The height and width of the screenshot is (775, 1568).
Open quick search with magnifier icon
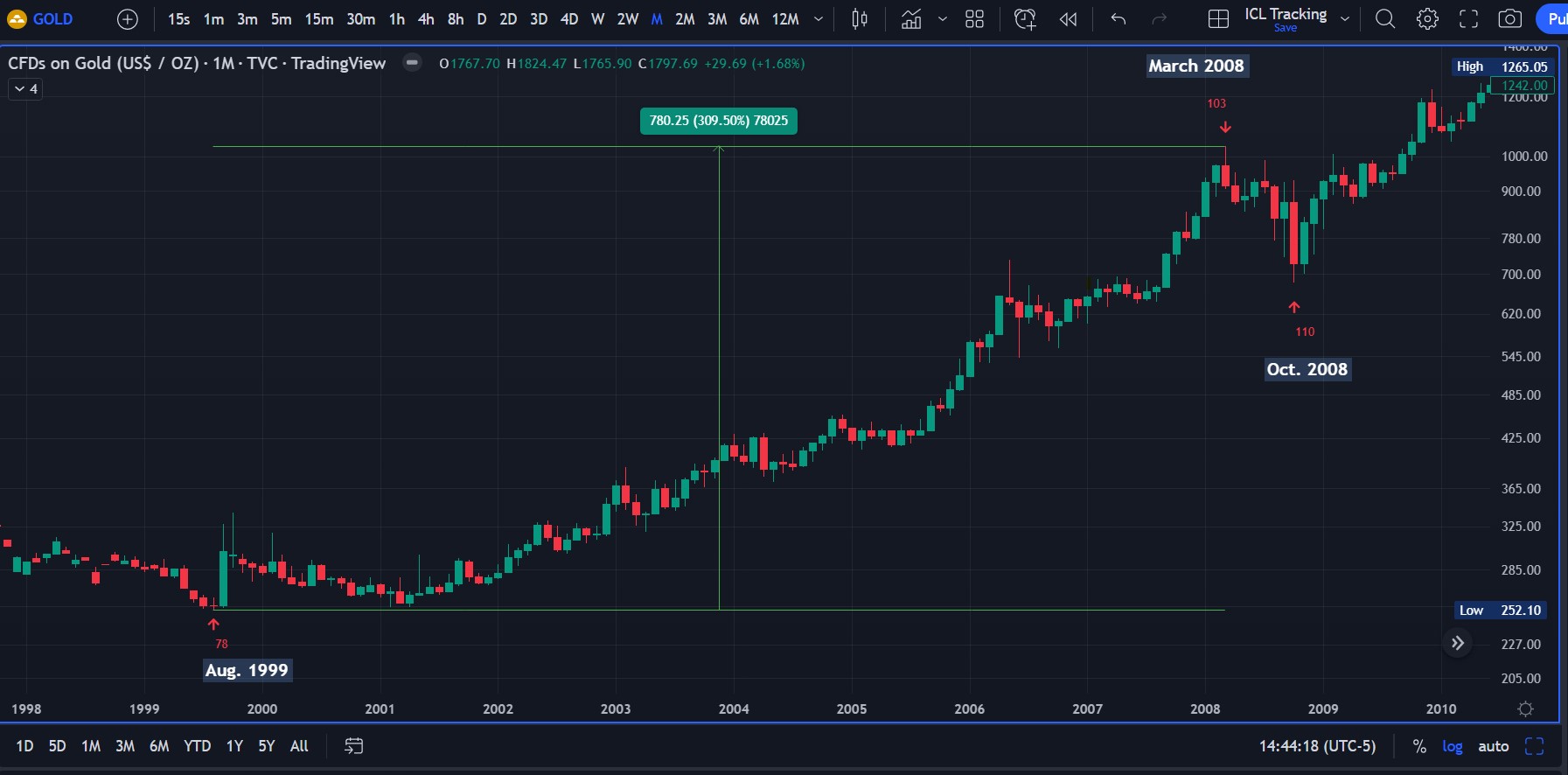1385,18
